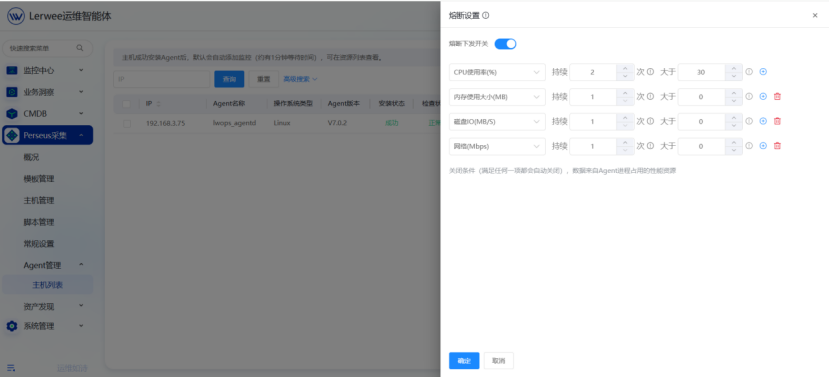Screen dimensions: 829x377
Task: Increase the CPU使用率 持续 count stepper
Action: tap(625, 68)
